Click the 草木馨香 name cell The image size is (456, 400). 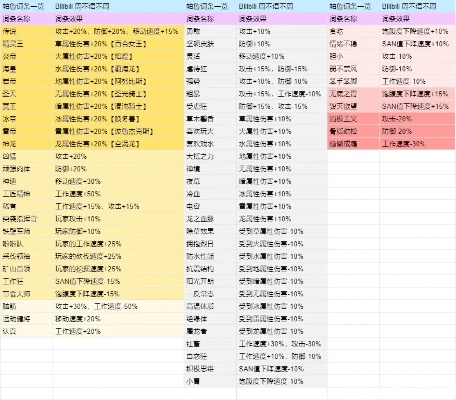[210, 119]
